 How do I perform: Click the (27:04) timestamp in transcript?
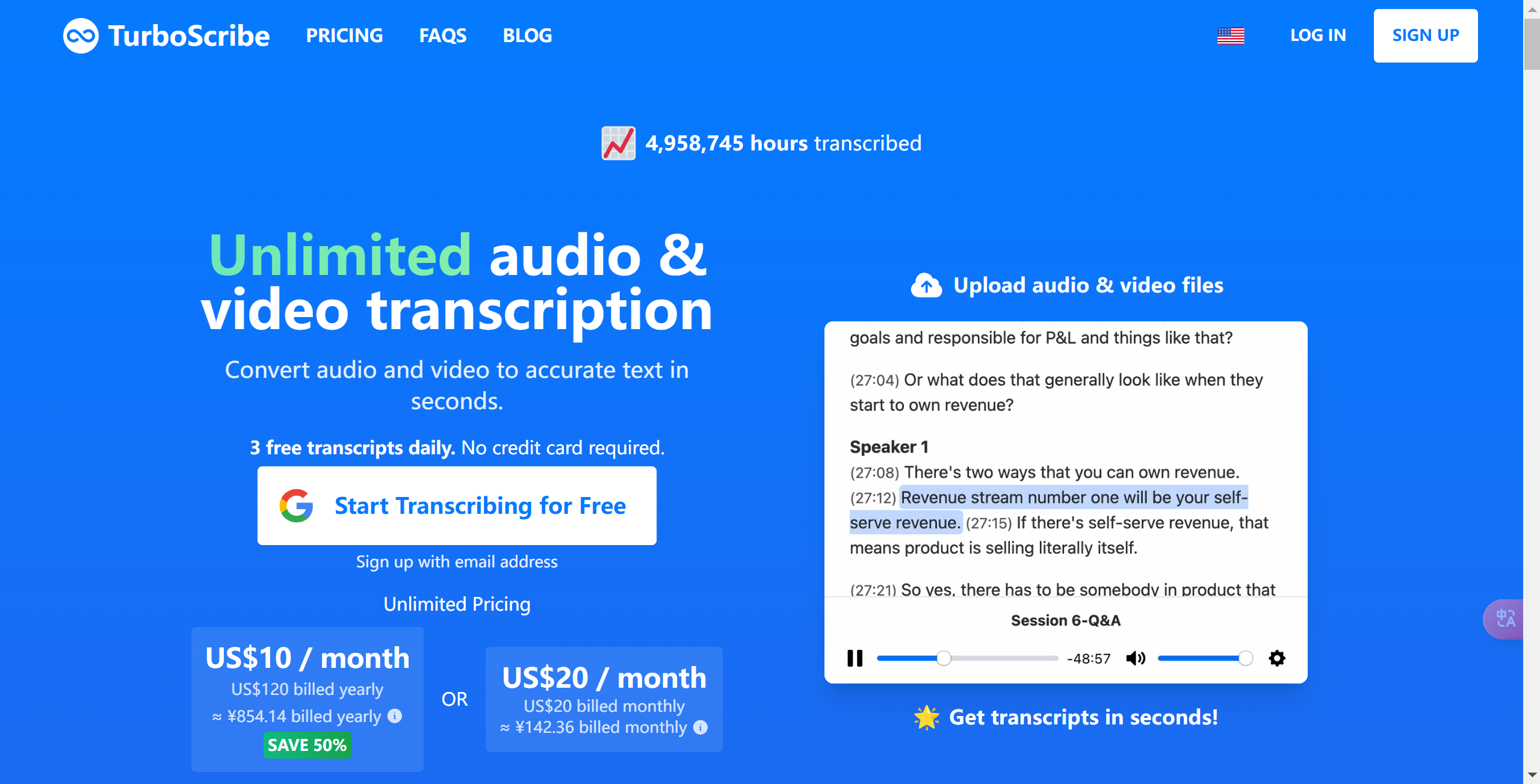coord(874,380)
